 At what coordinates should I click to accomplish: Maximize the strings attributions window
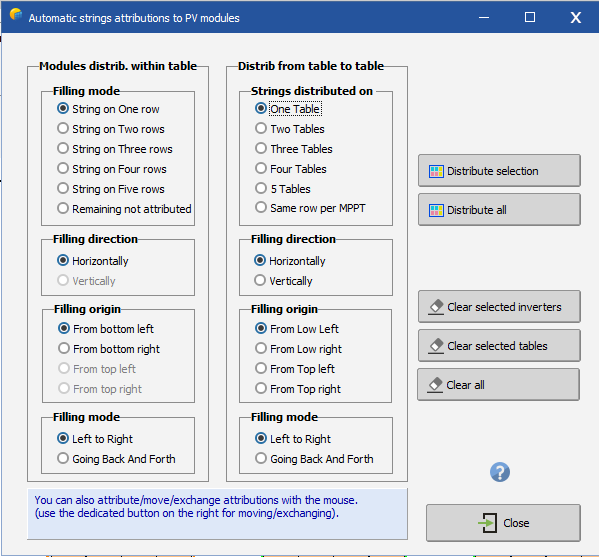point(530,17)
